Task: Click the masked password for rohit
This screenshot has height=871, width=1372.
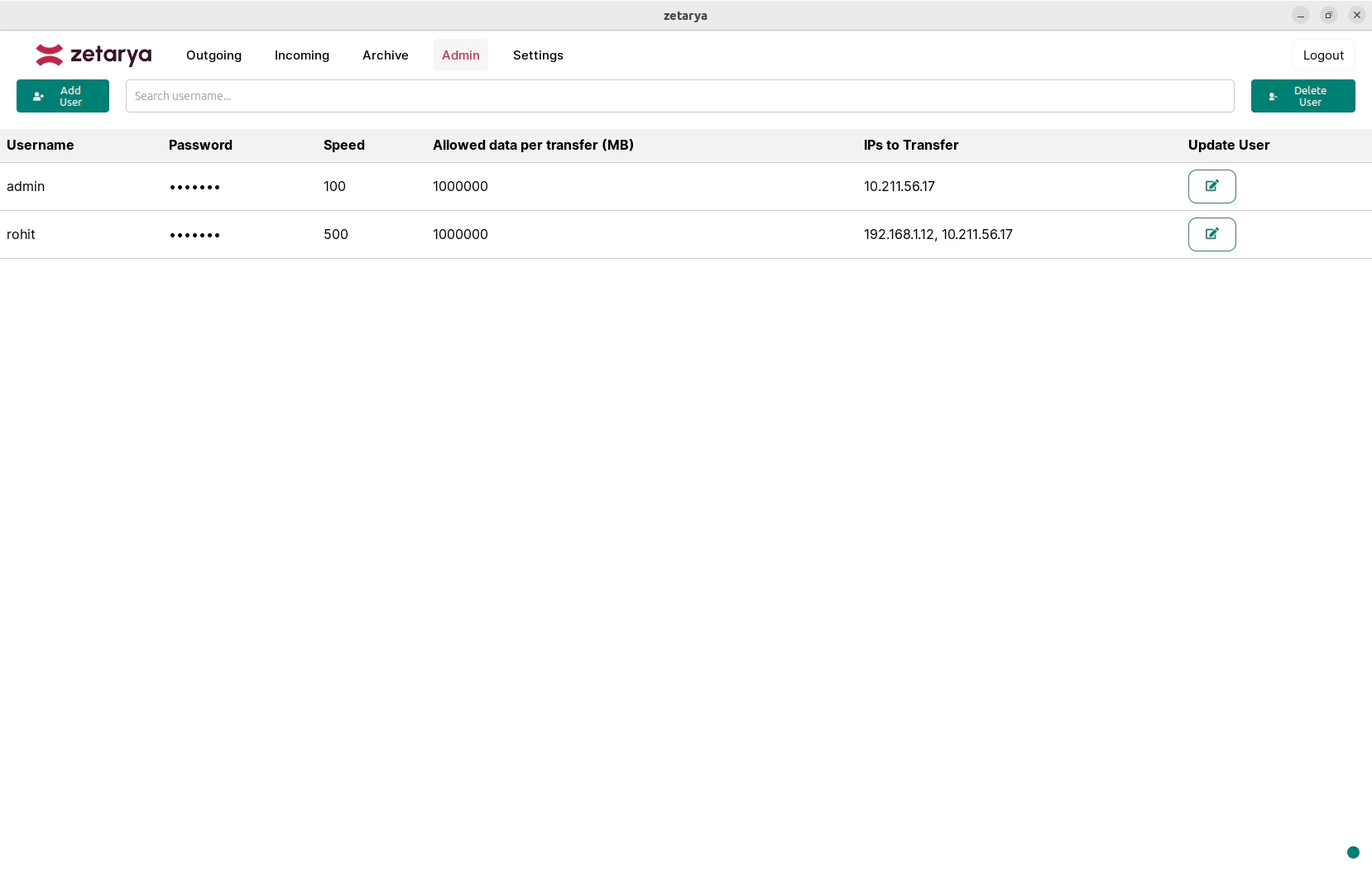Action: (194, 235)
